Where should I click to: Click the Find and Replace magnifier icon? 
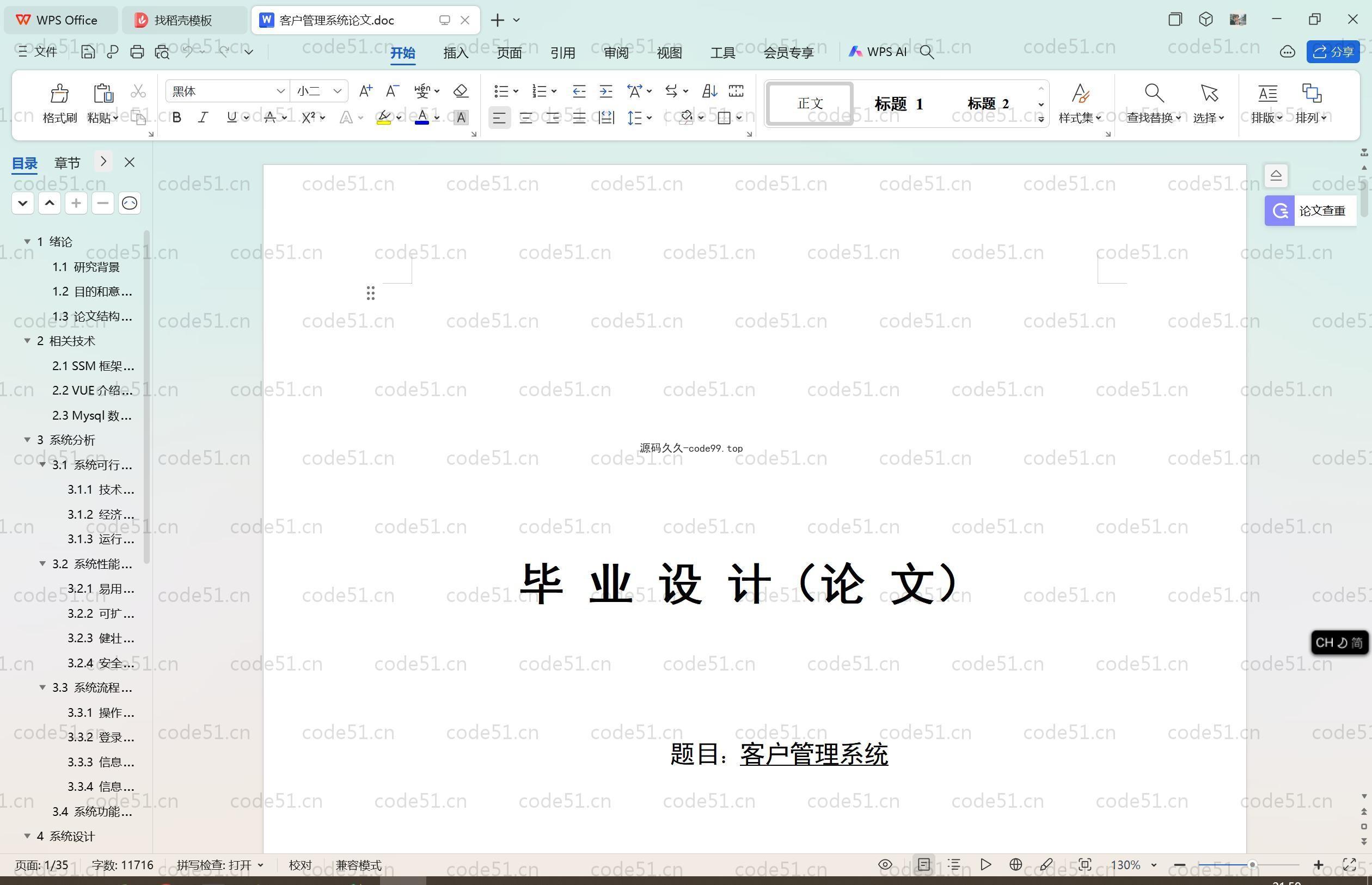click(x=1154, y=93)
